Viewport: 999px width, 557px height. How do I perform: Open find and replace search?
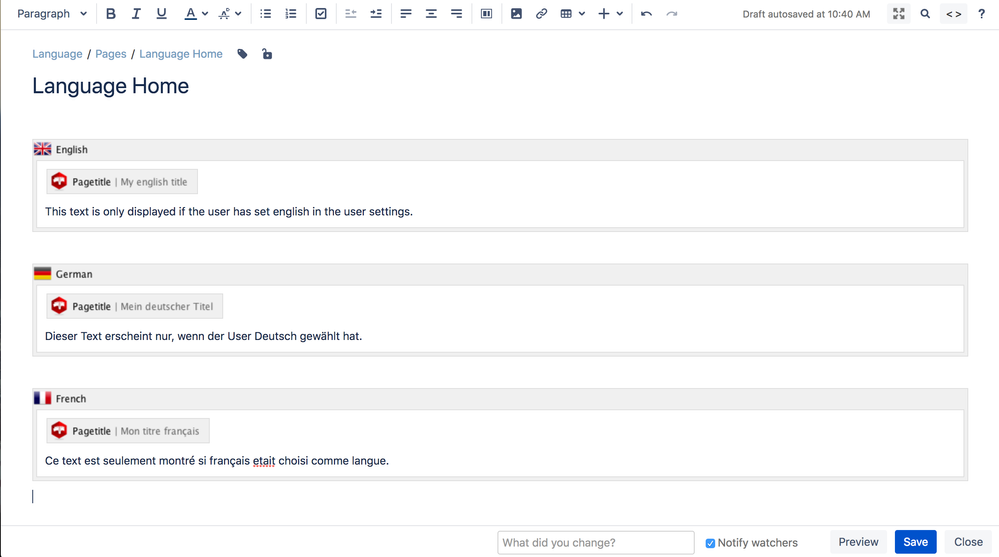pos(925,13)
